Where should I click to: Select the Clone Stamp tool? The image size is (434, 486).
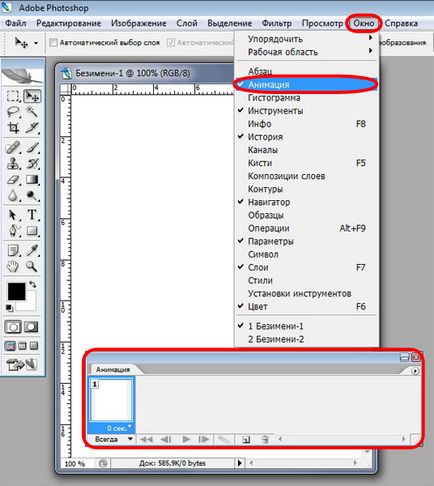pyautogui.click(x=13, y=163)
